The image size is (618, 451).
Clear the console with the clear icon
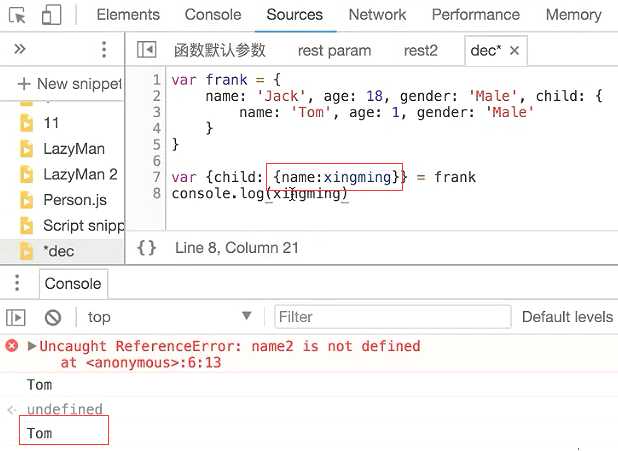(x=53, y=317)
